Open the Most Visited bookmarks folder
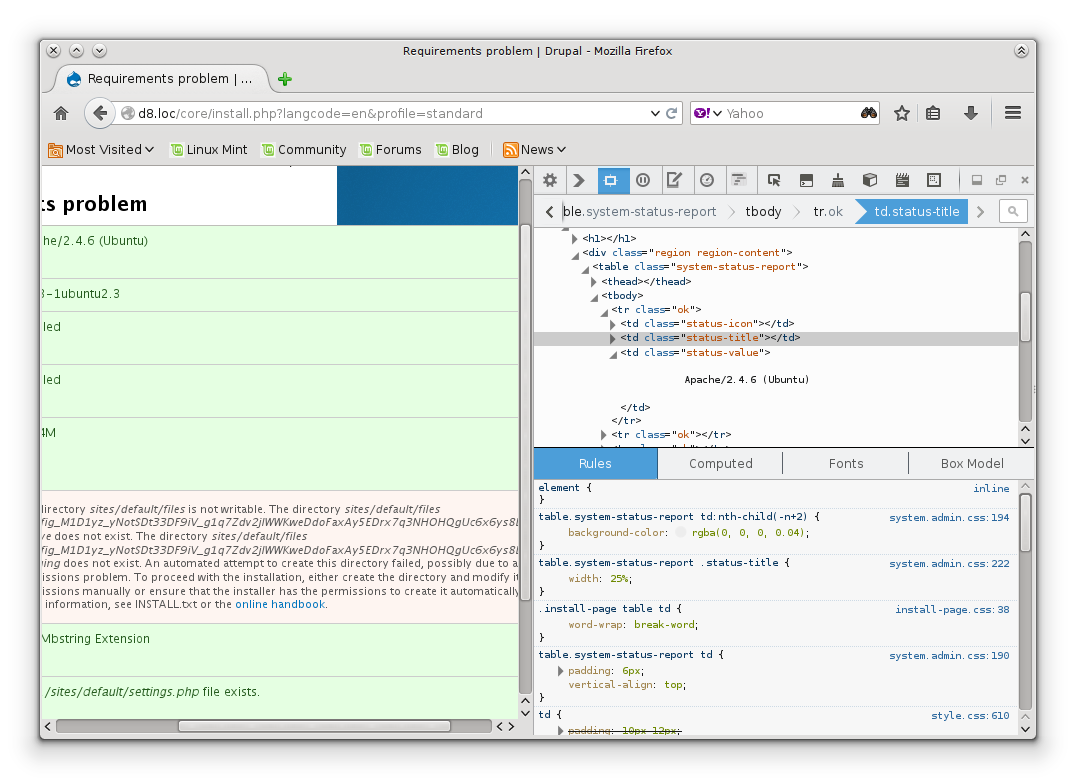1076x779 pixels. (101, 150)
